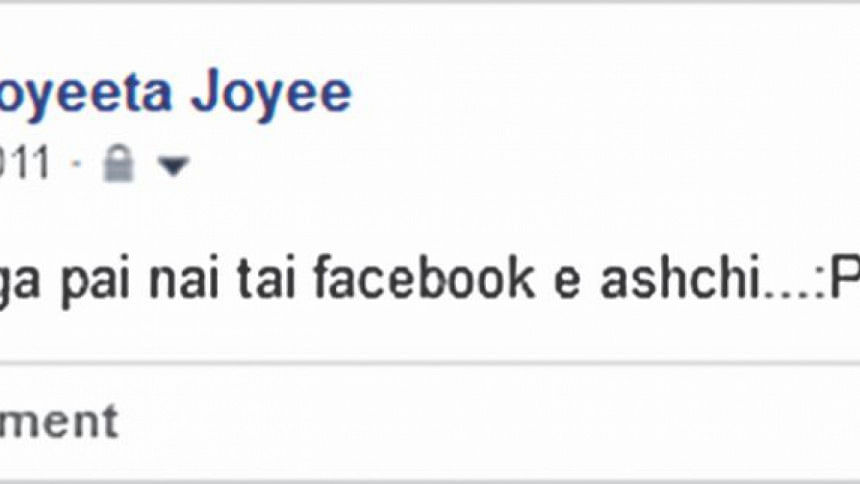Click the surname Joyee in the header
The image size is (860, 484).
(271, 93)
